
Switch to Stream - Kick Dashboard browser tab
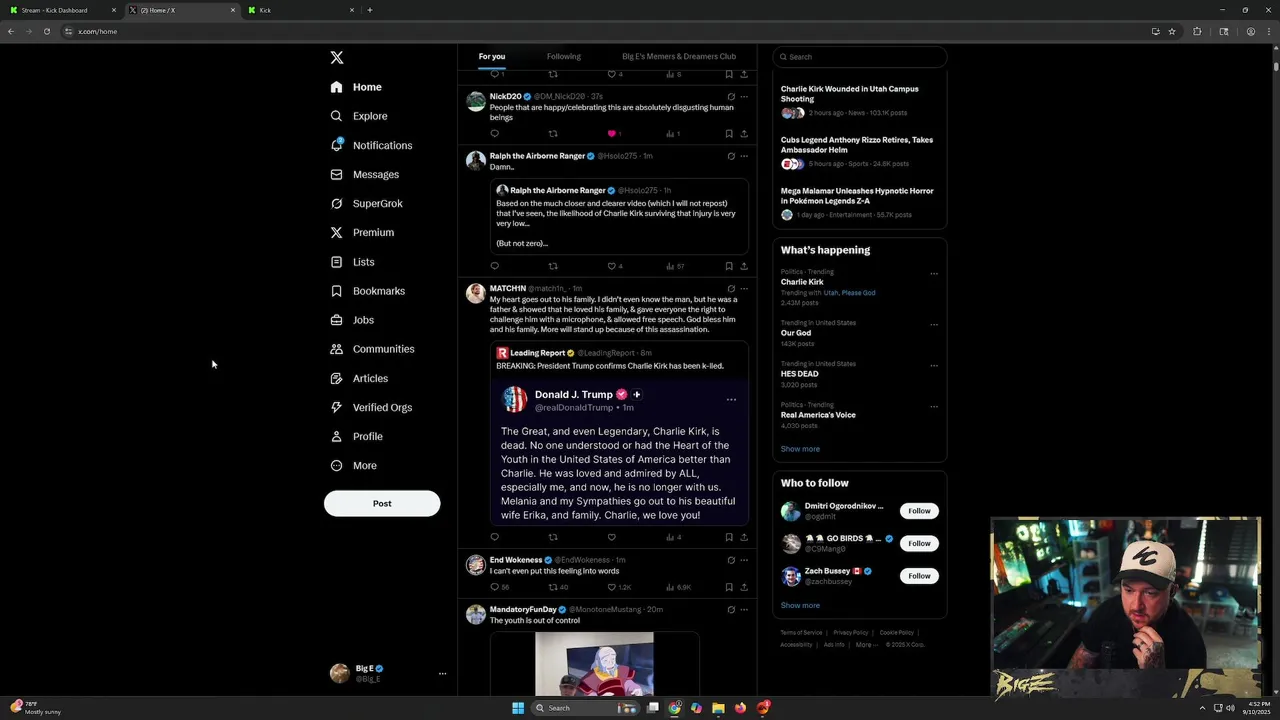point(60,10)
